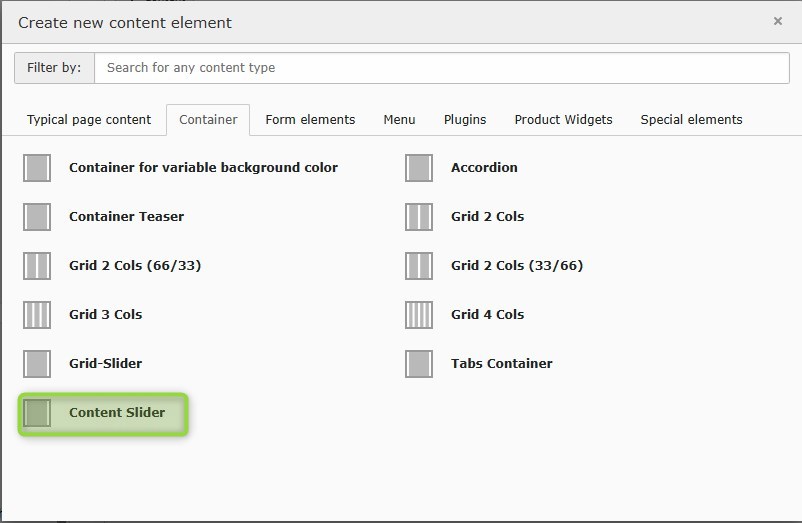Click the content type search field
This screenshot has height=523, width=802.
440,68
